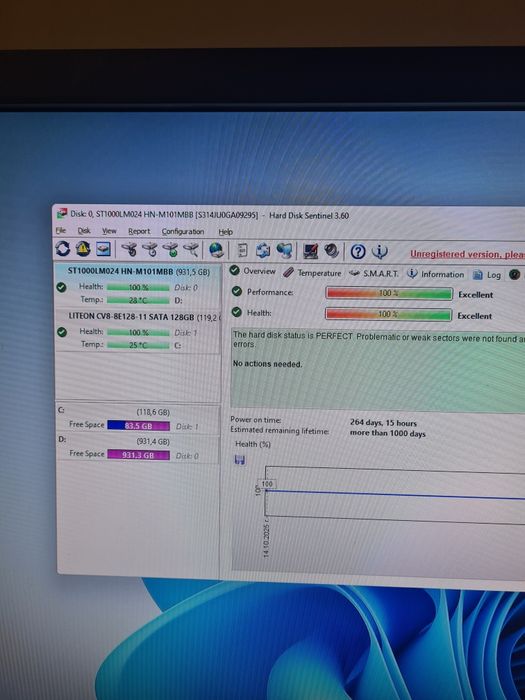
Task: Click the Refresh disk status toolbar icon
Action: tap(62, 249)
